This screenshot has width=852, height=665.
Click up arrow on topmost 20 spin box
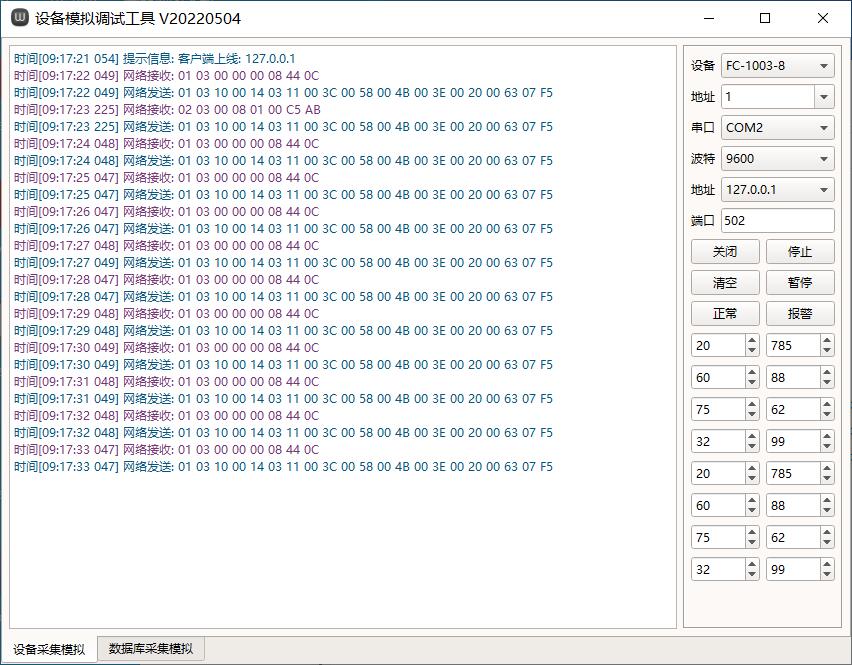tap(751, 340)
